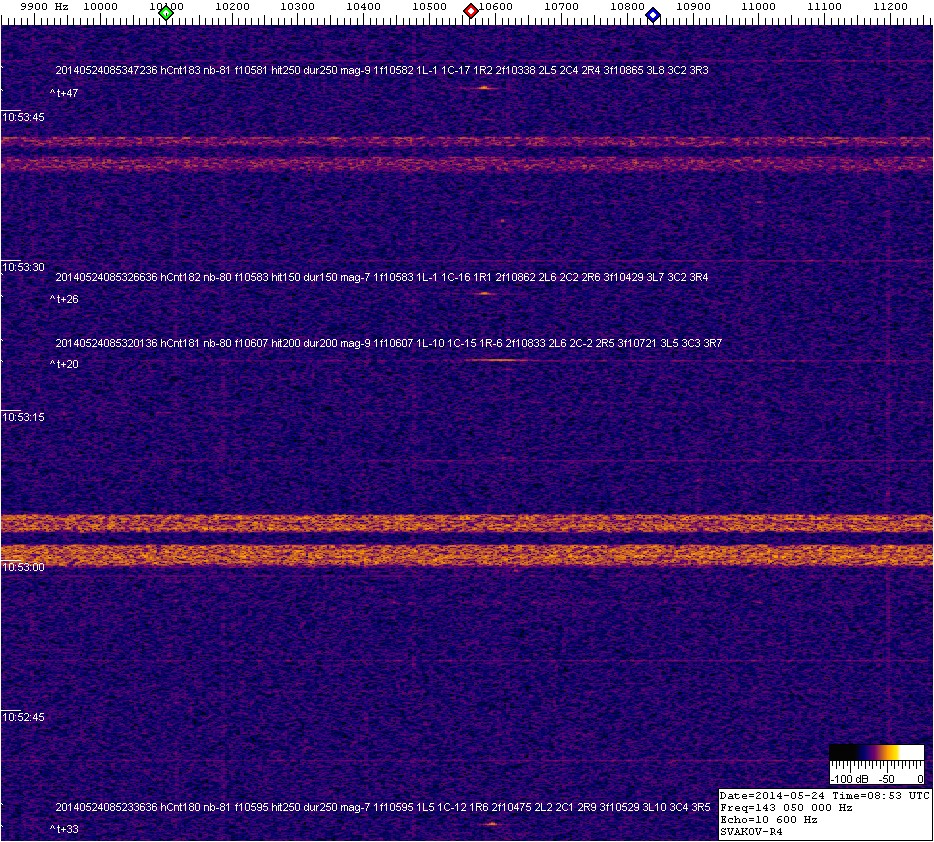Click the Freq=143 050 000 Hz info line
The image size is (934, 842).
click(786, 807)
